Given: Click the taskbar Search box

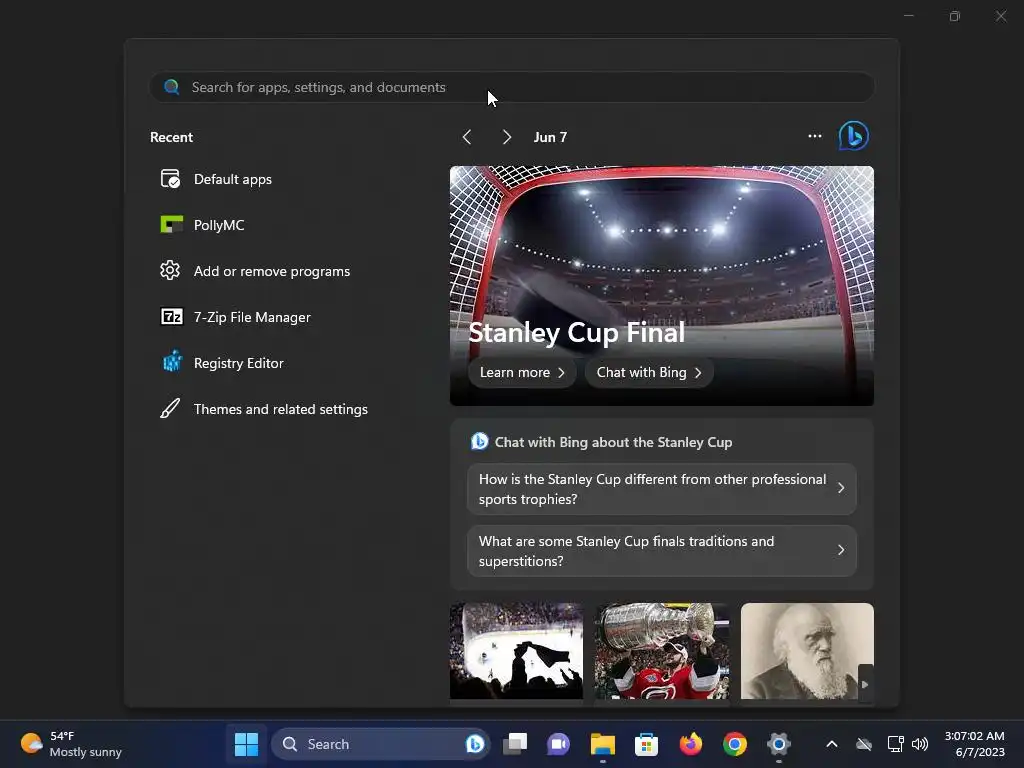Looking at the screenshot, I should 380,744.
